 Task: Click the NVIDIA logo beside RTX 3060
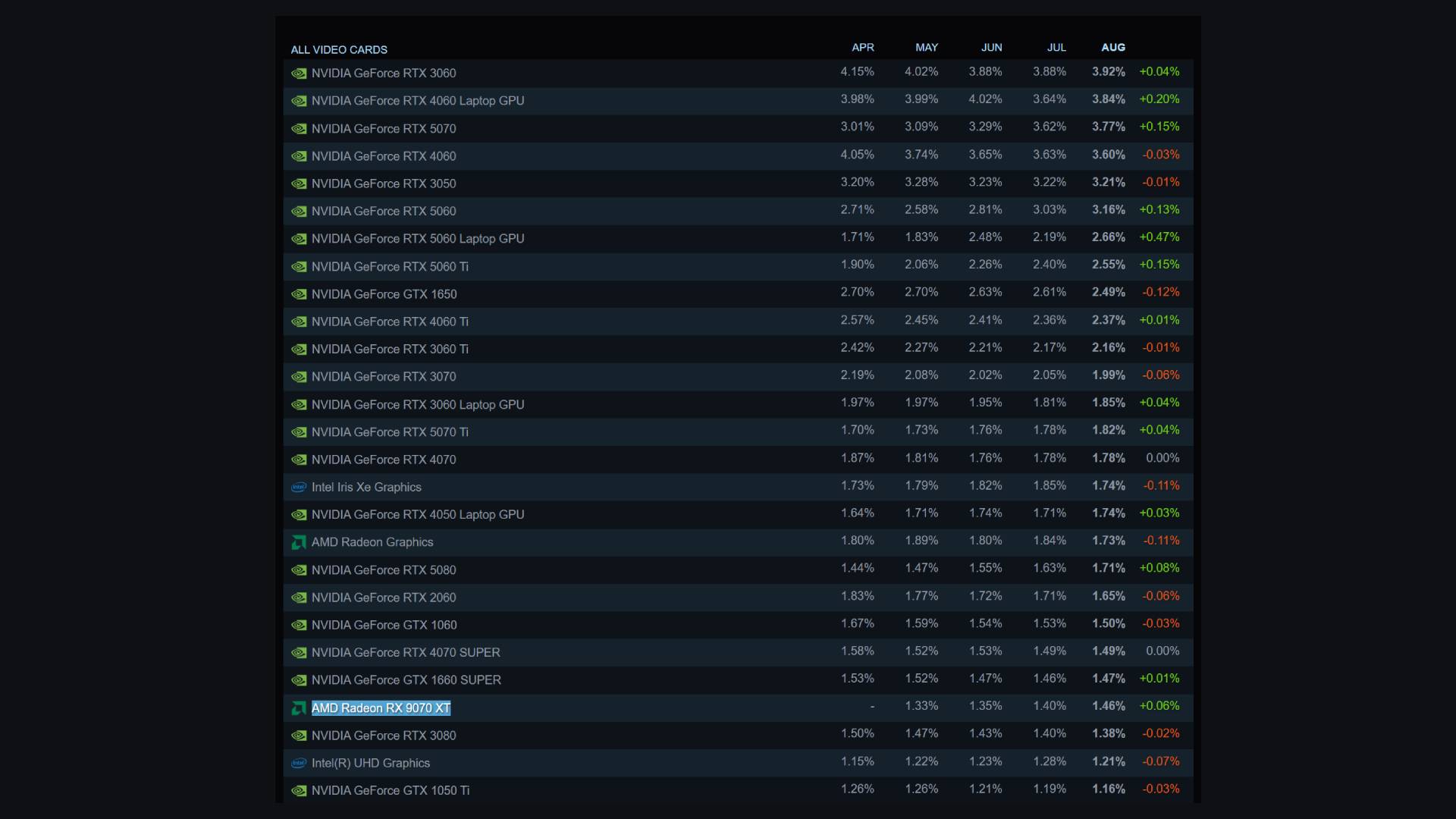click(299, 74)
